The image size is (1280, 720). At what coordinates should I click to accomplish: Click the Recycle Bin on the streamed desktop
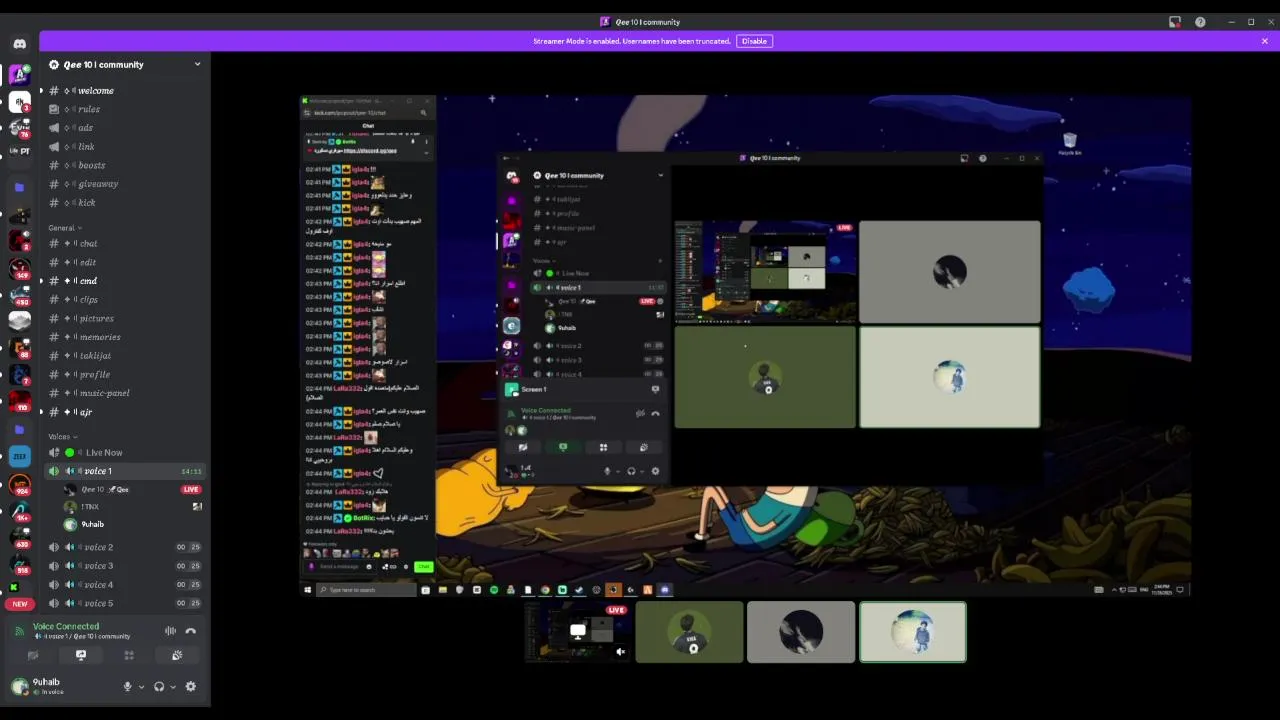[x=1069, y=143]
